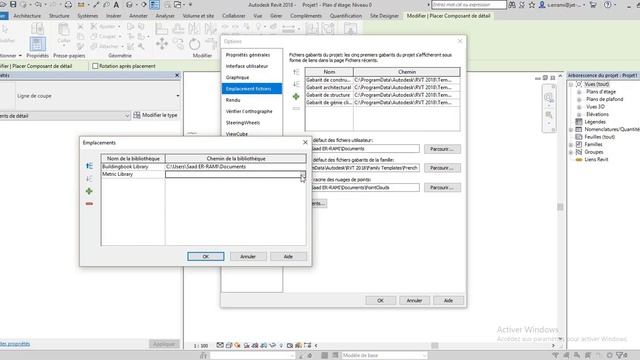Open the Ligne de coupe type selector dropdown
This screenshot has width=640, height=360.
tap(178, 96)
